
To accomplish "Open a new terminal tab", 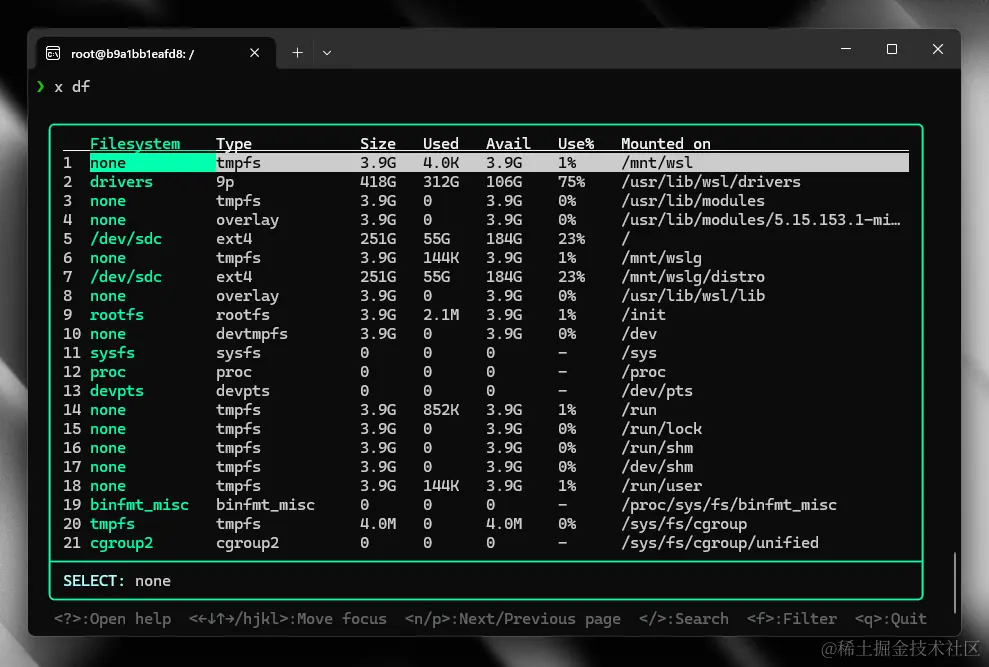I will (x=297, y=53).
